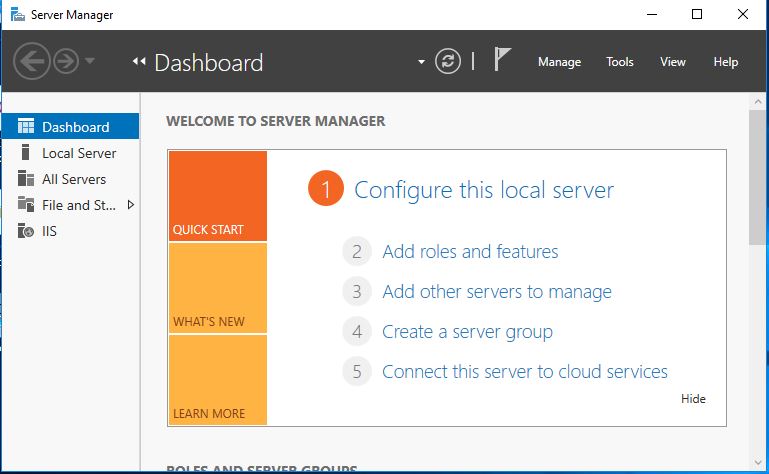Open the navigation history dropdown arrow

click(90, 62)
